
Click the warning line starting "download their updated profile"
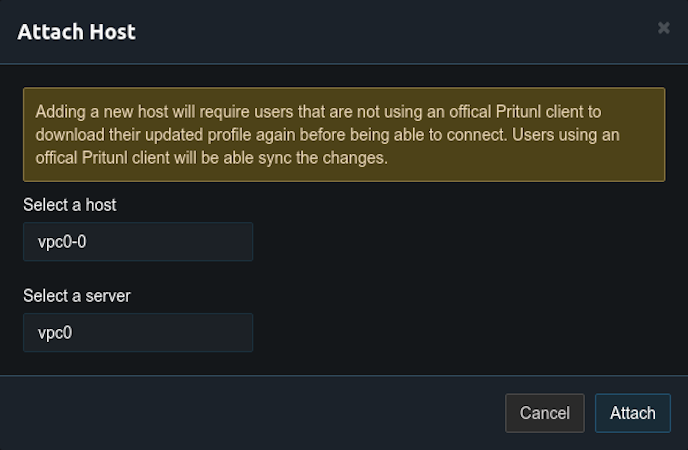327,134
